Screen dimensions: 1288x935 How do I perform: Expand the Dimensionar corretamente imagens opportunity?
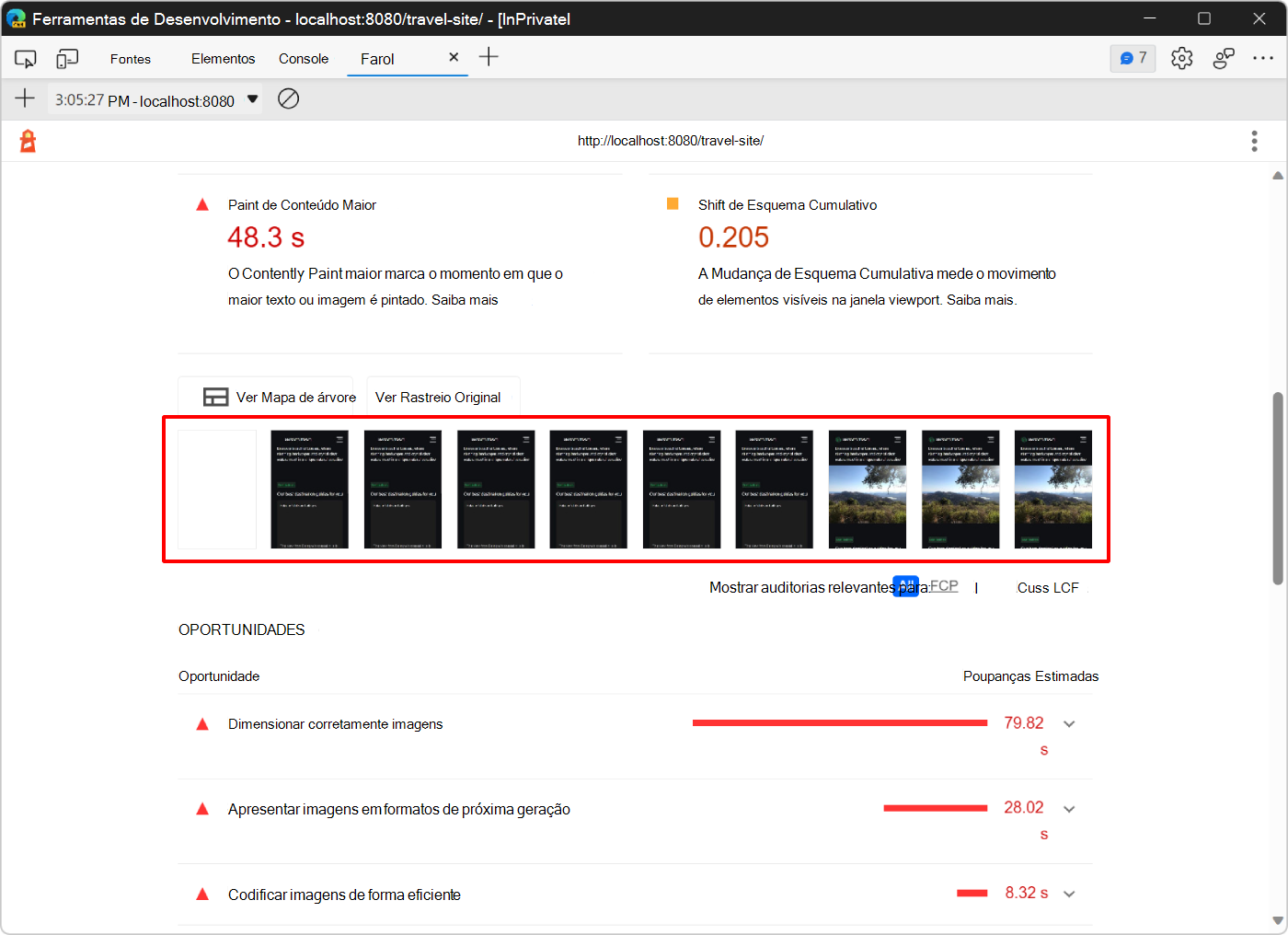click(1069, 724)
